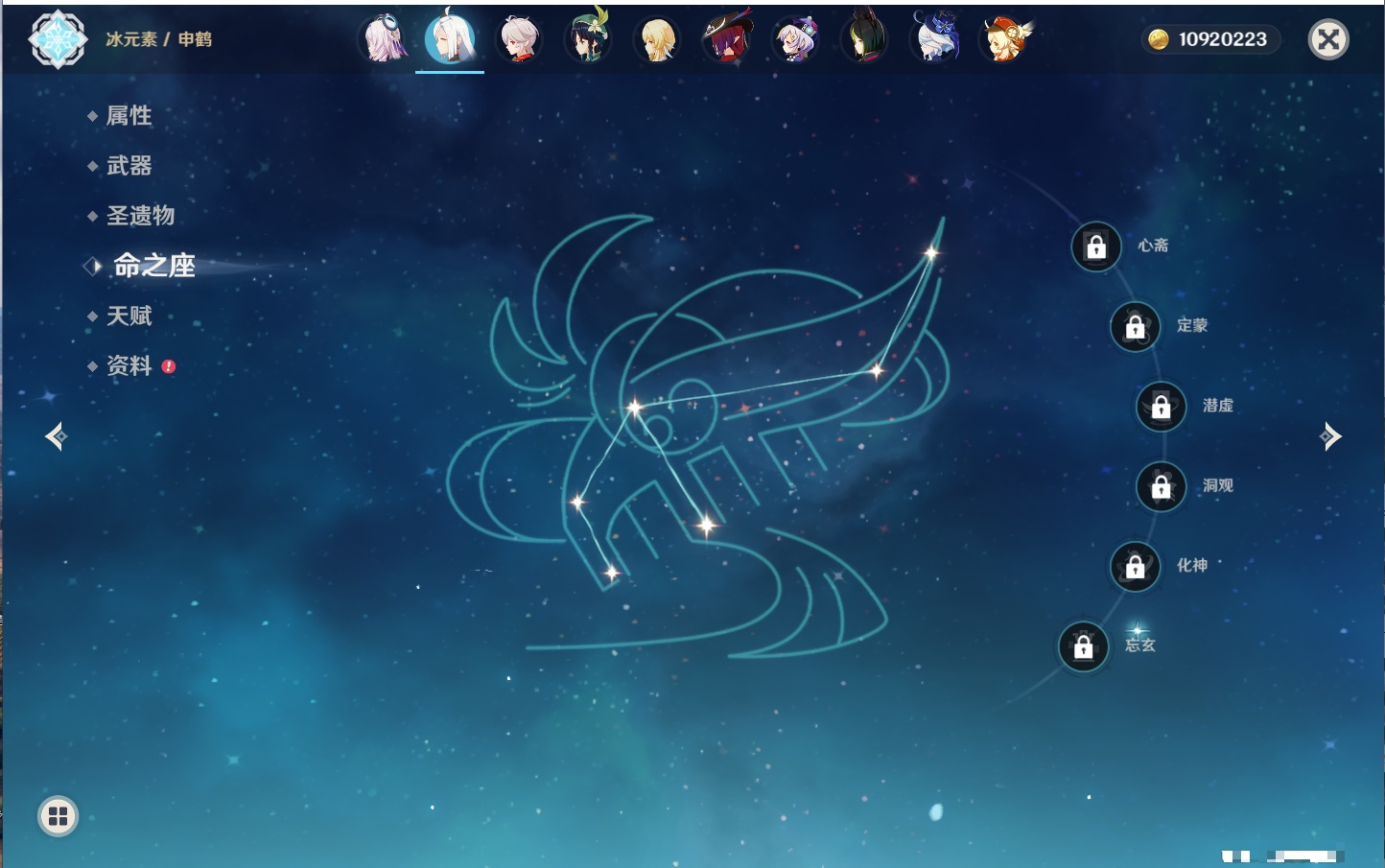Switch to the 武器 weapon tab
Screen dimensions: 1385x868
coord(129,166)
